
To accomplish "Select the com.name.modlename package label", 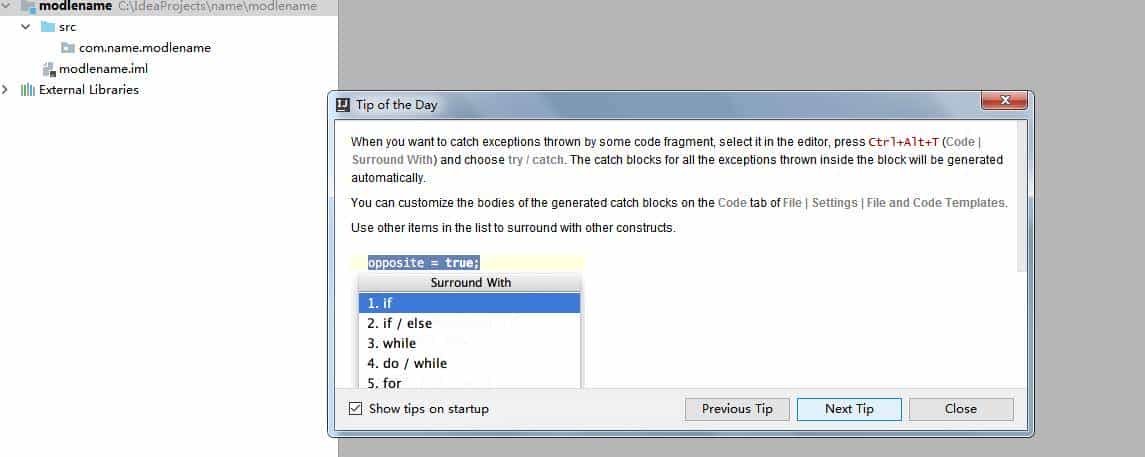I will click(144, 48).
